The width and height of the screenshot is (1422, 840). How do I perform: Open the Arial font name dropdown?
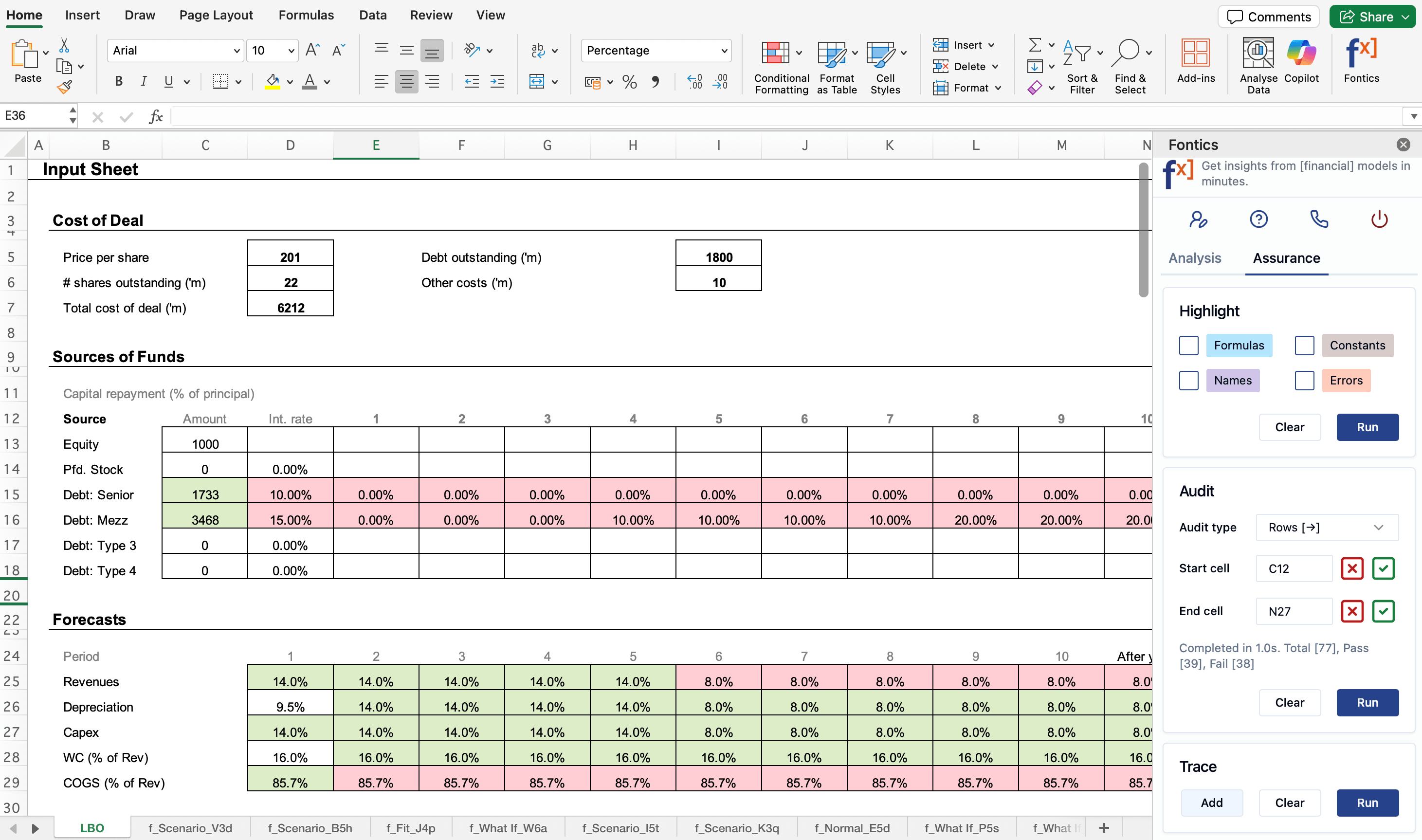(x=237, y=51)
